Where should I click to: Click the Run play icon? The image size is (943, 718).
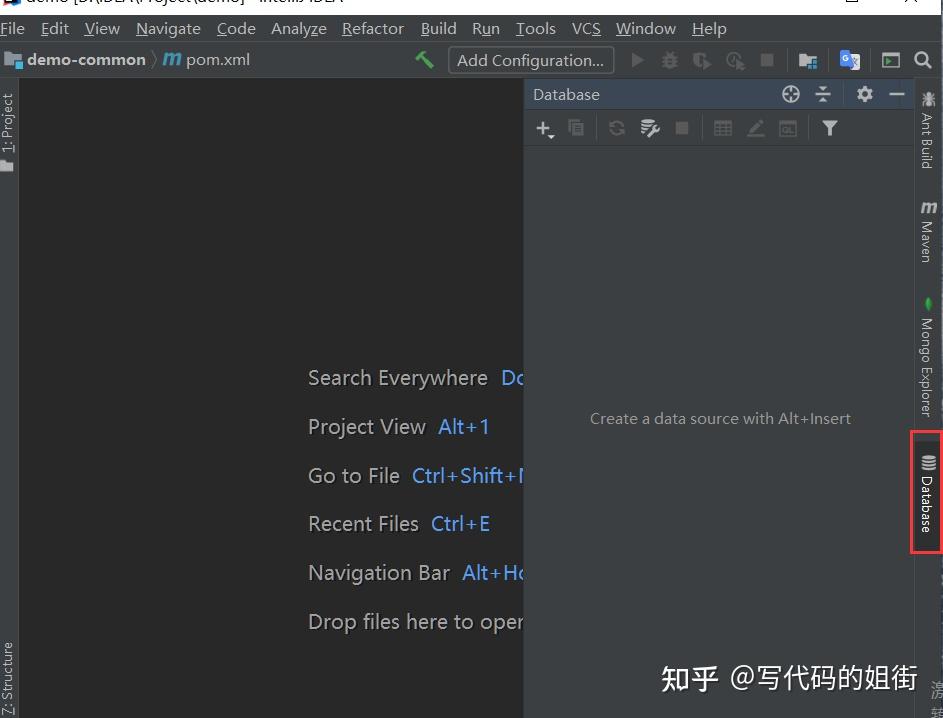coord(637,60)
